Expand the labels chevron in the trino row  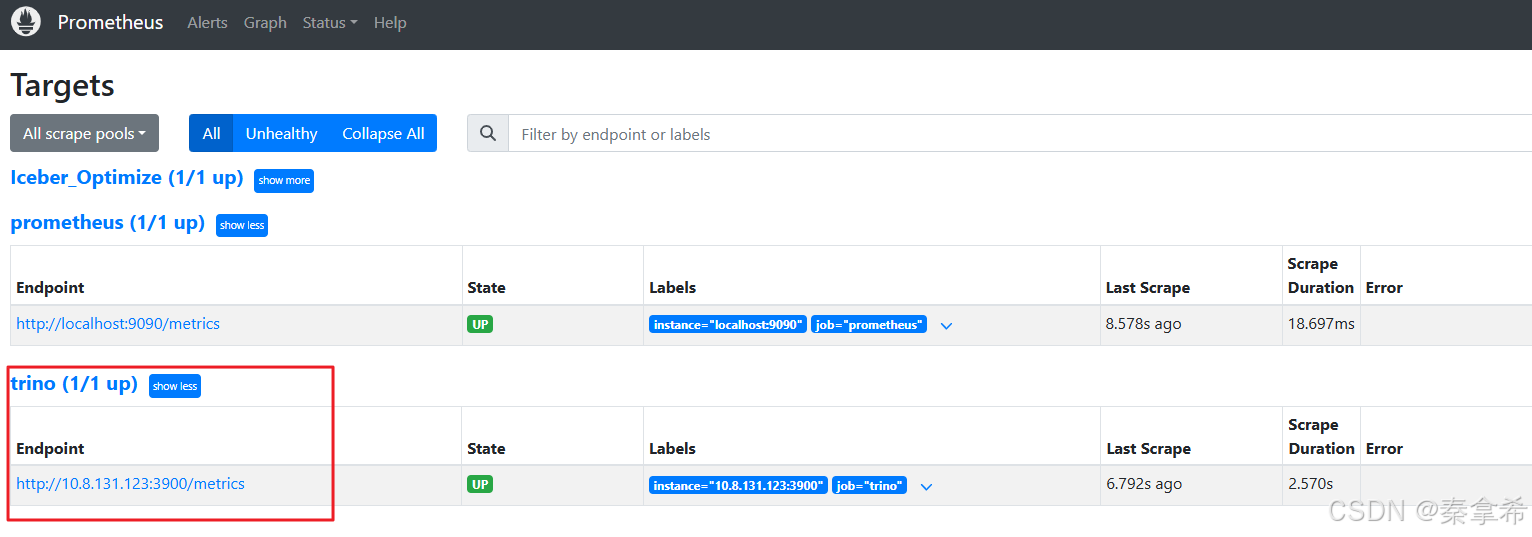pyautogui.click(x=926, y=487)
